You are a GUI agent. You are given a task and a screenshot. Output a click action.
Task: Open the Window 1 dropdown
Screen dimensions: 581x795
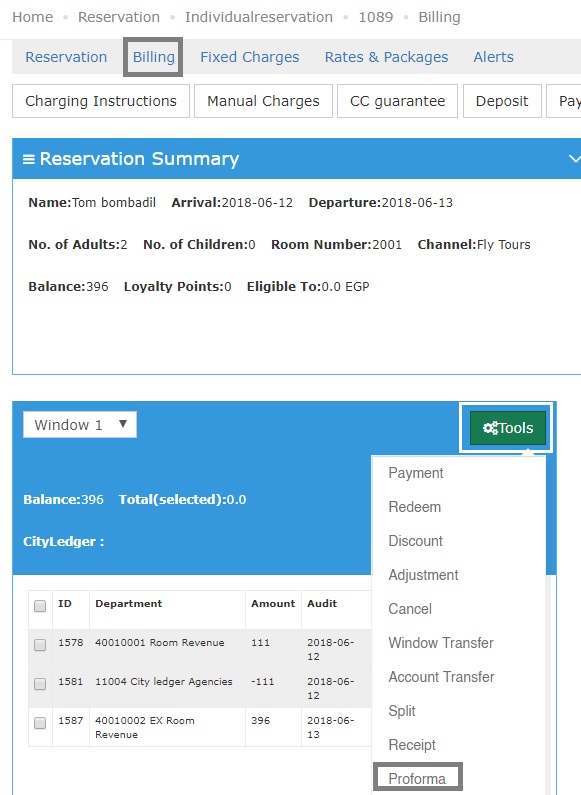(80, 424)
